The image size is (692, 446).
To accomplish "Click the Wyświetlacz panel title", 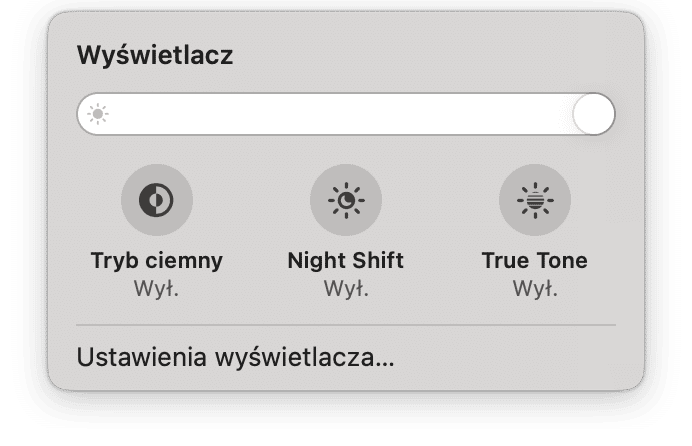I will [x=155, y=56].
